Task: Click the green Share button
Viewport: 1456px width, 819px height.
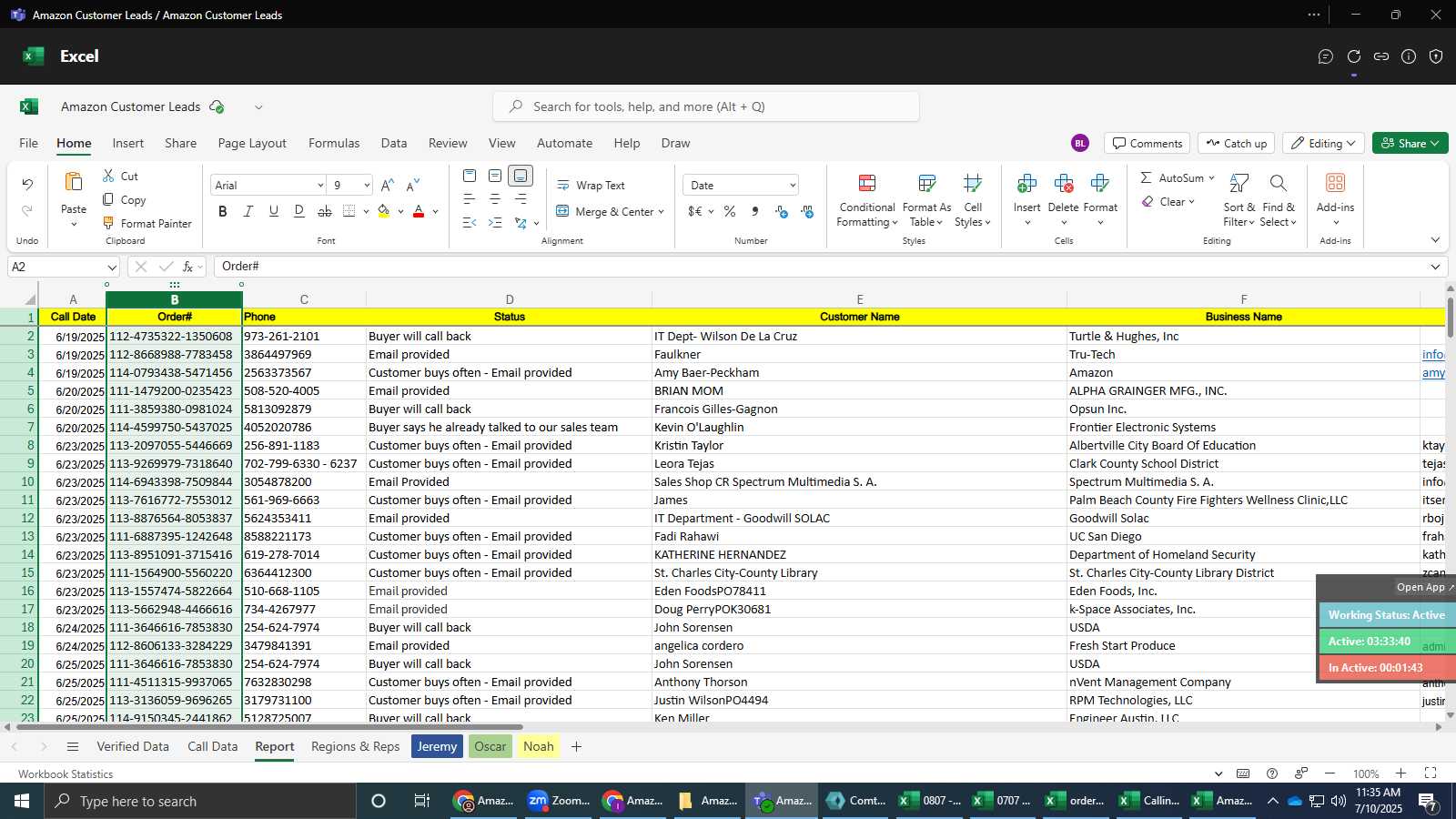Action: pos(1410,143)
